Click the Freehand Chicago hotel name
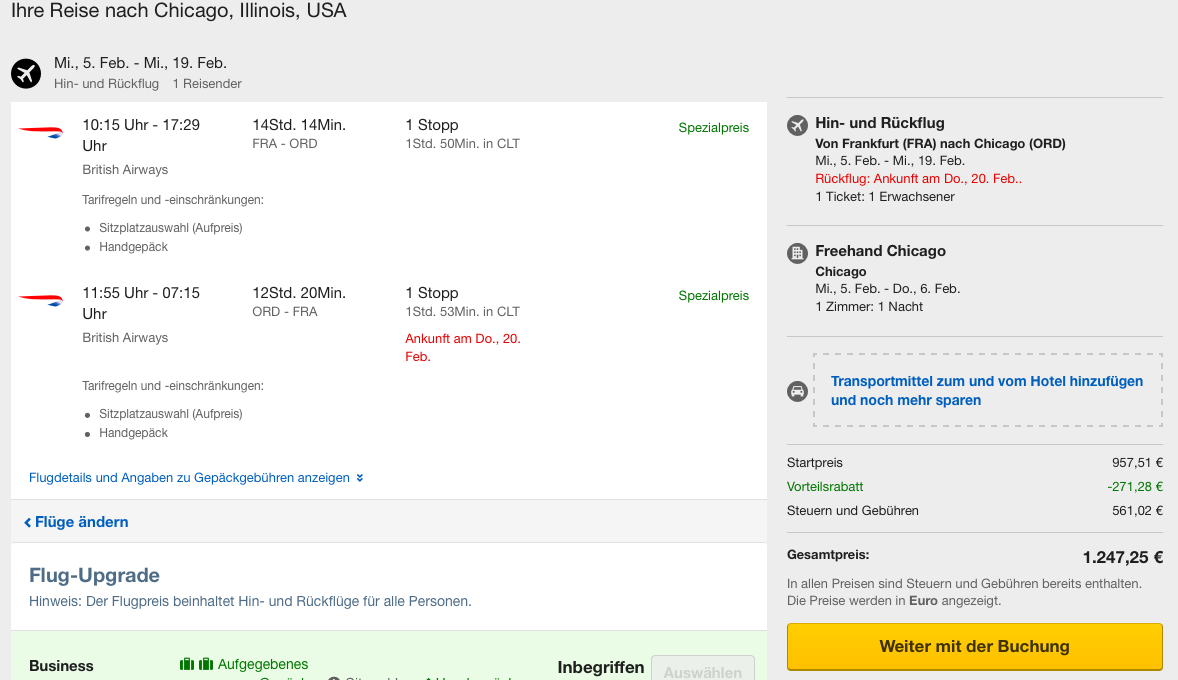Screen dimensions: 1178x680 pyautogui.click(x=880, y=251)
